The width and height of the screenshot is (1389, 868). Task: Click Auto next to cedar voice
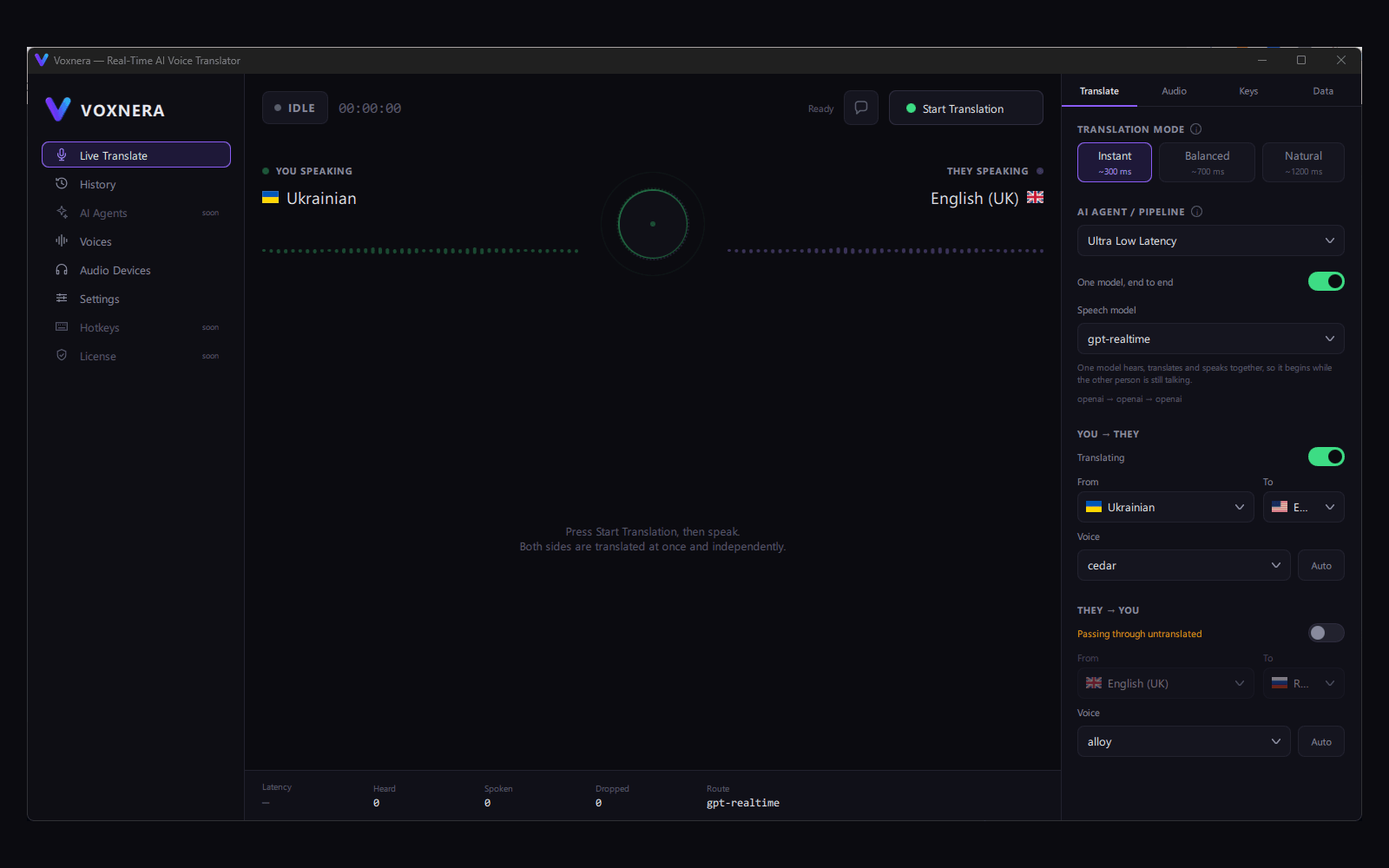coord(1320,565)
